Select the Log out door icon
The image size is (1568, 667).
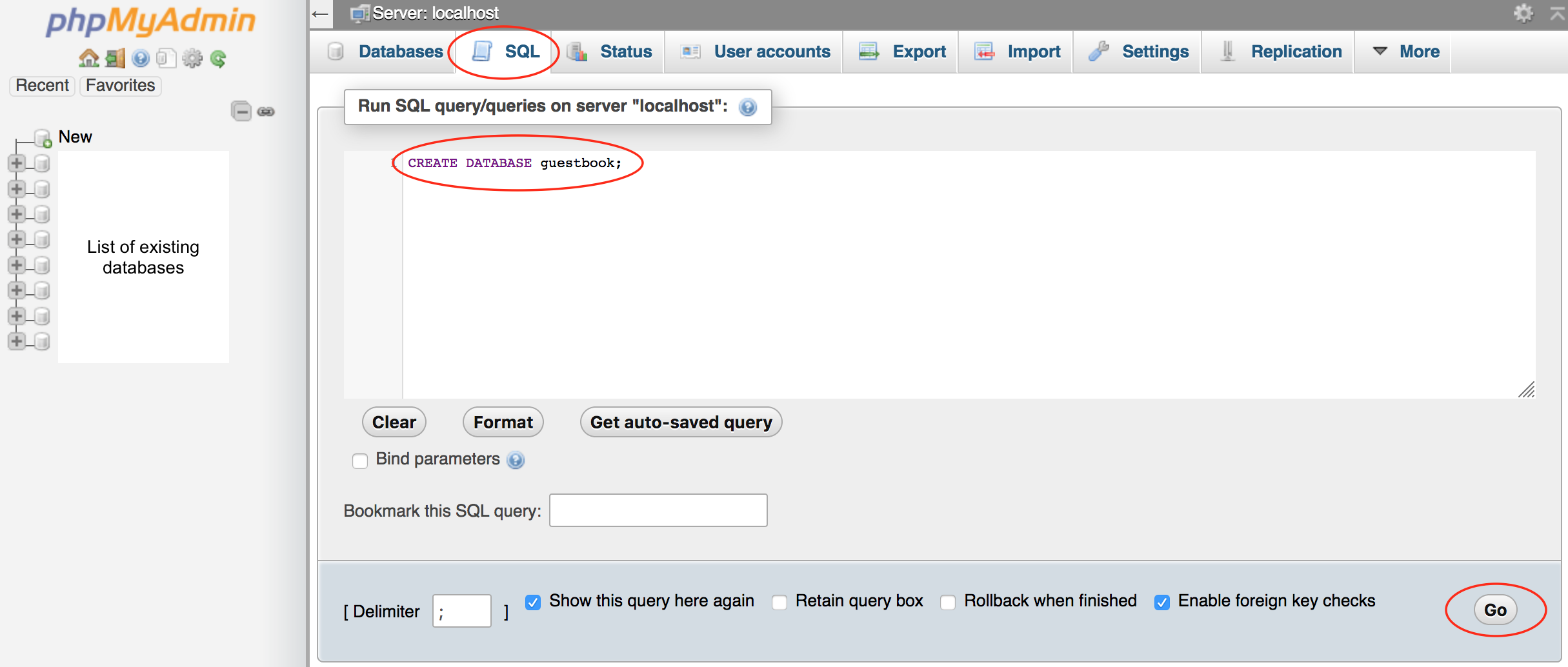(x=114, y=58)
